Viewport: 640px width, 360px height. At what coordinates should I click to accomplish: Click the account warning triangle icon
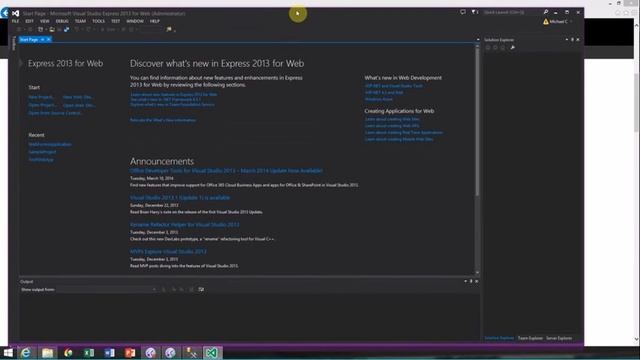click(x=546, y=22)
